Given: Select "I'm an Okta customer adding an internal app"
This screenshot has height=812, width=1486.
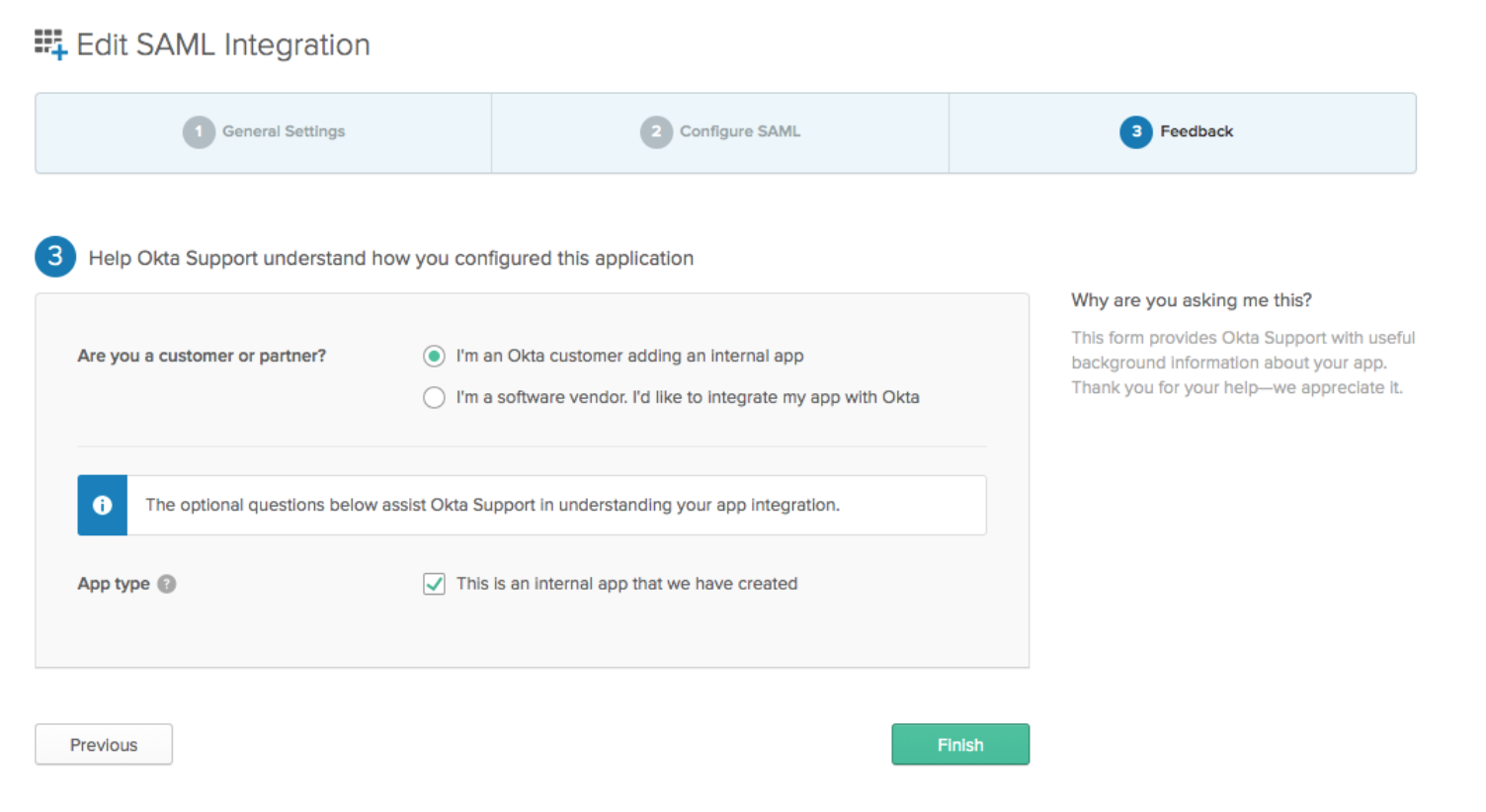Looking at the screenshot, I should (434, 356).
